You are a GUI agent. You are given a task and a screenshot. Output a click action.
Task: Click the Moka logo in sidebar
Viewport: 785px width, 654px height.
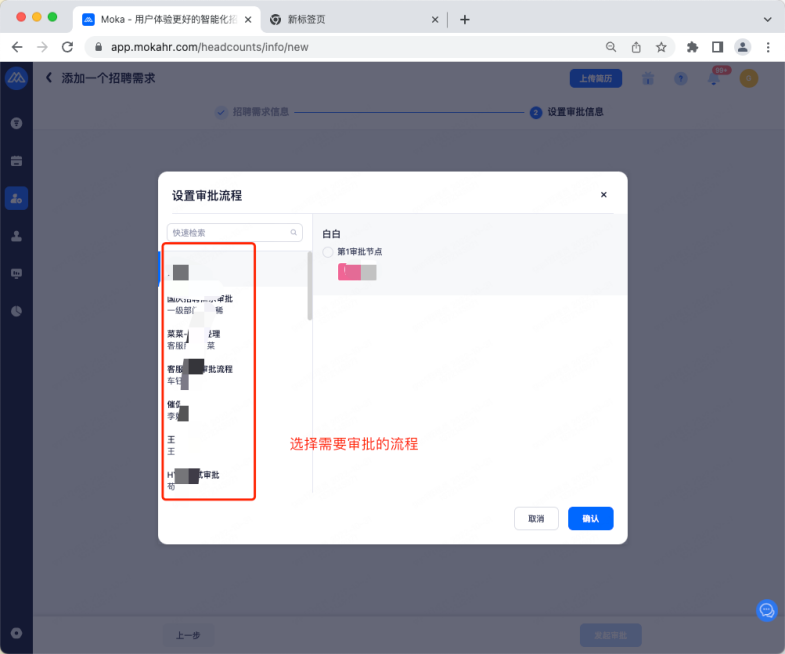pos(16,80)
